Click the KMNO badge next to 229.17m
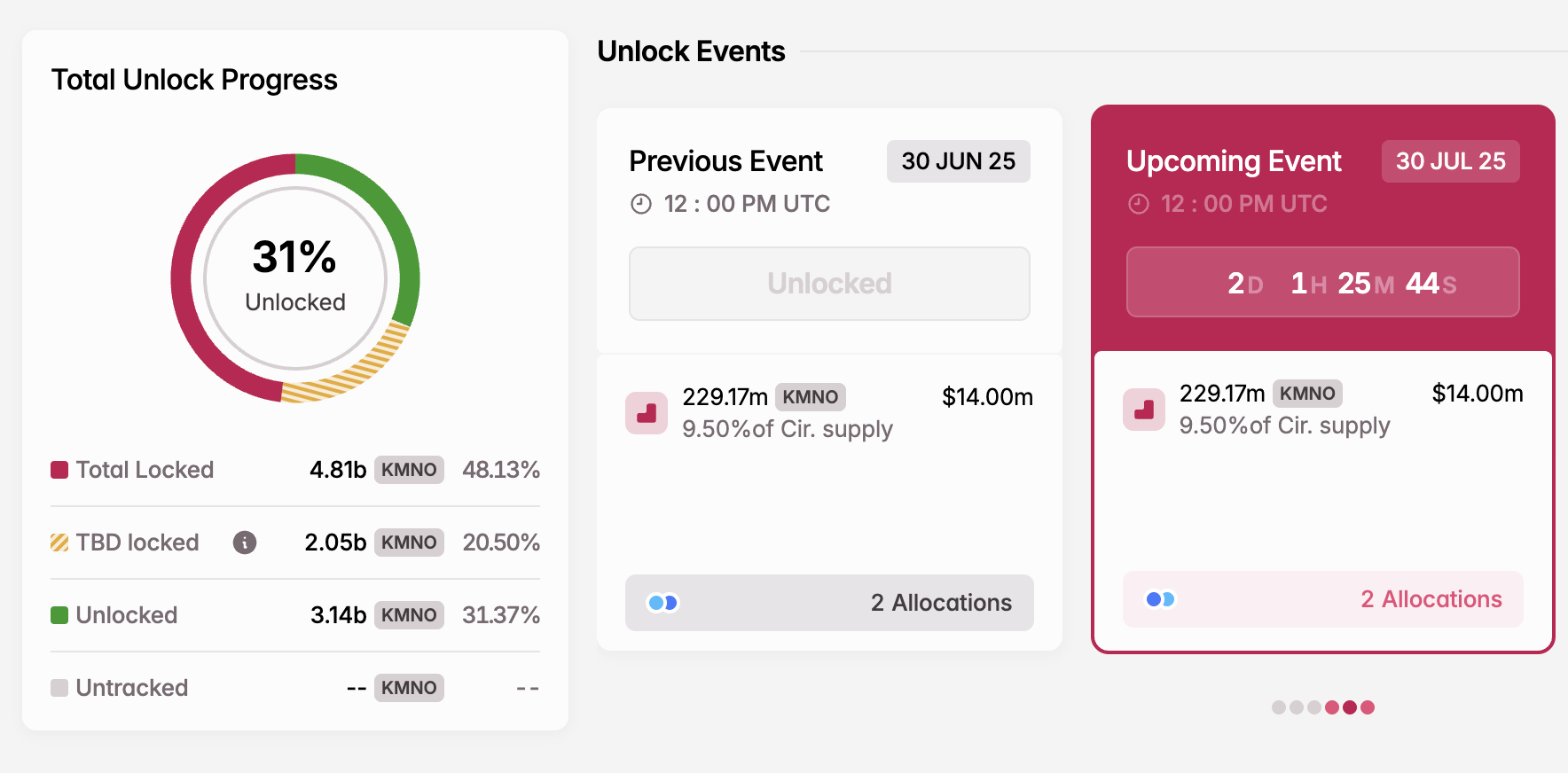The width and height of the screenshot is (1568, 773). coord(810,397)
